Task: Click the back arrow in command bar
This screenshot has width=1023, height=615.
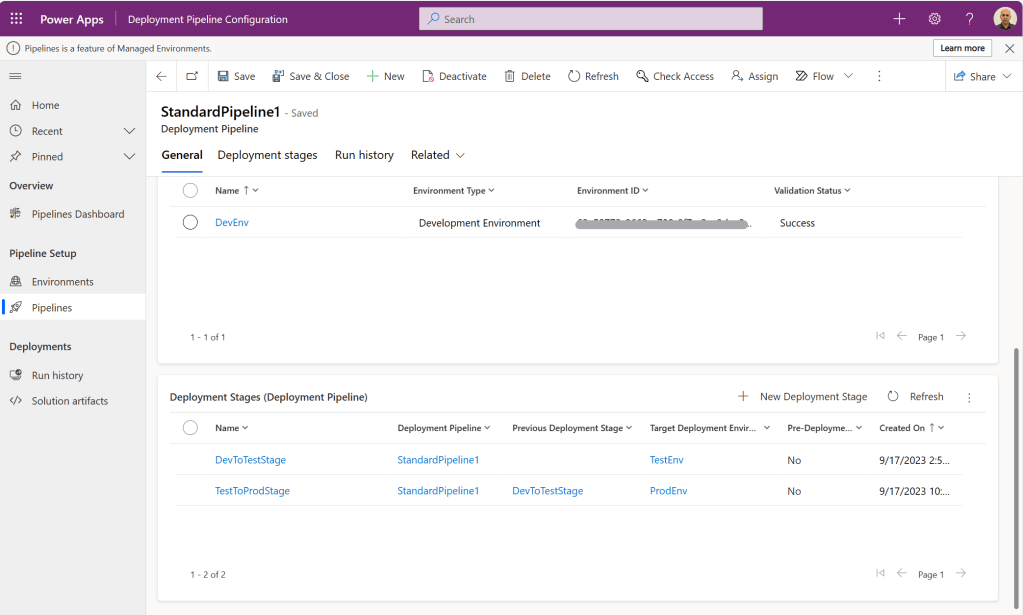Action: pos(162,76)
